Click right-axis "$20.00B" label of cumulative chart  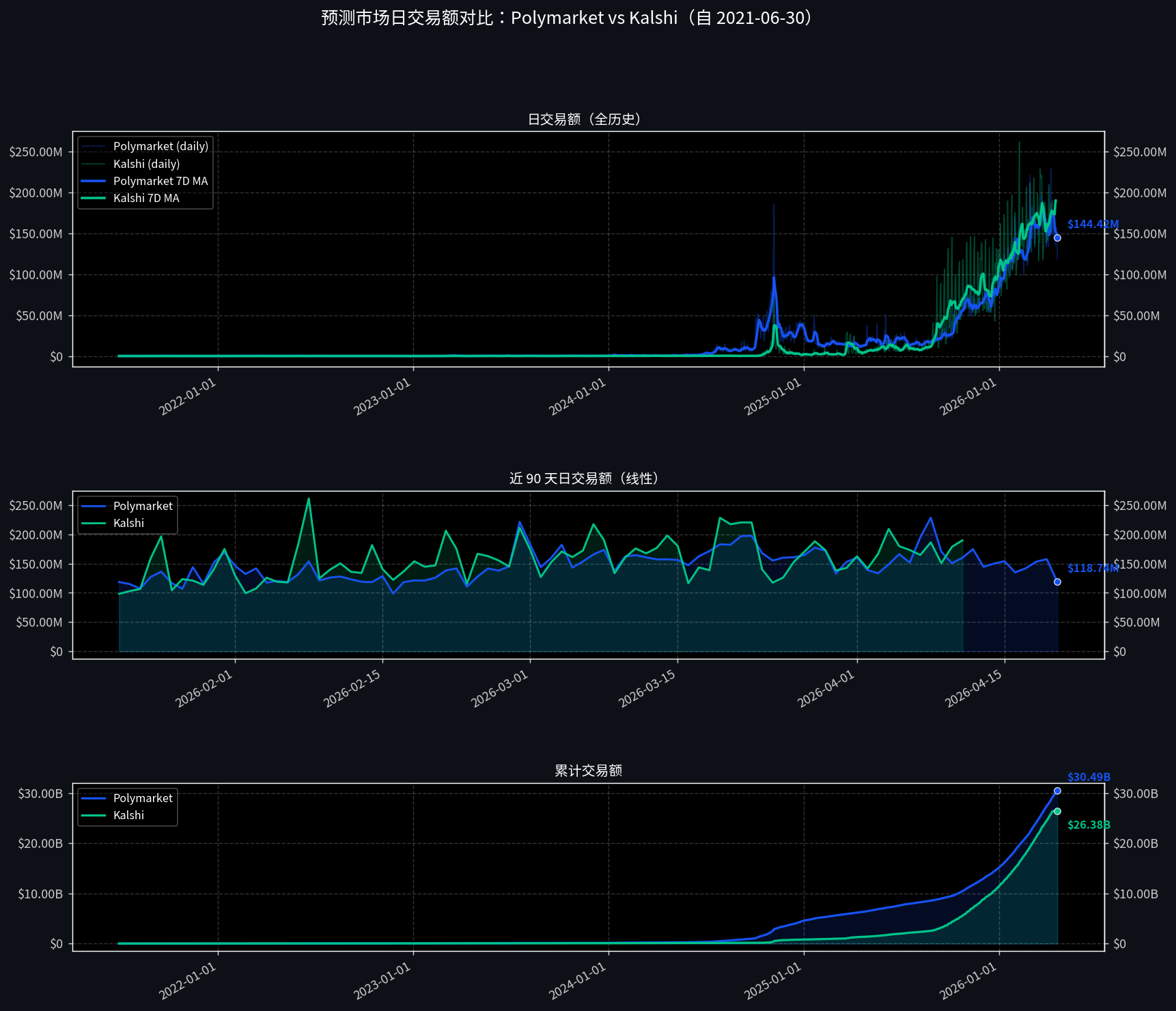pos(1136,844)
